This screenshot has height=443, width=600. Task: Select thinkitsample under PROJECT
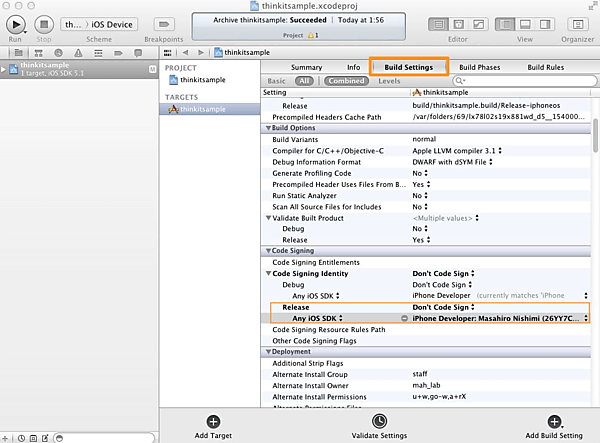pyautogui.click(x=203, y=79)
